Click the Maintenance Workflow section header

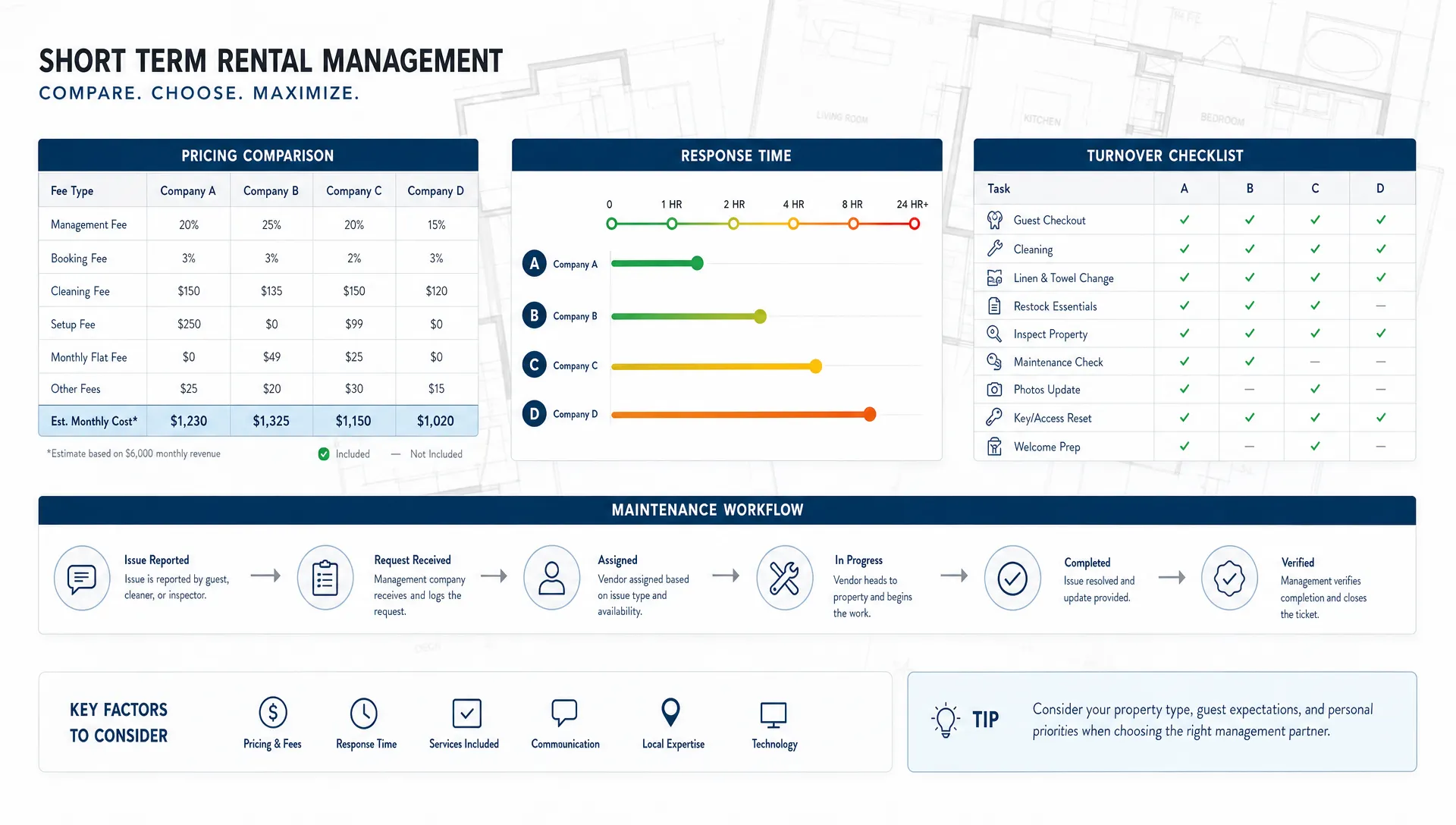pos(726,510)
